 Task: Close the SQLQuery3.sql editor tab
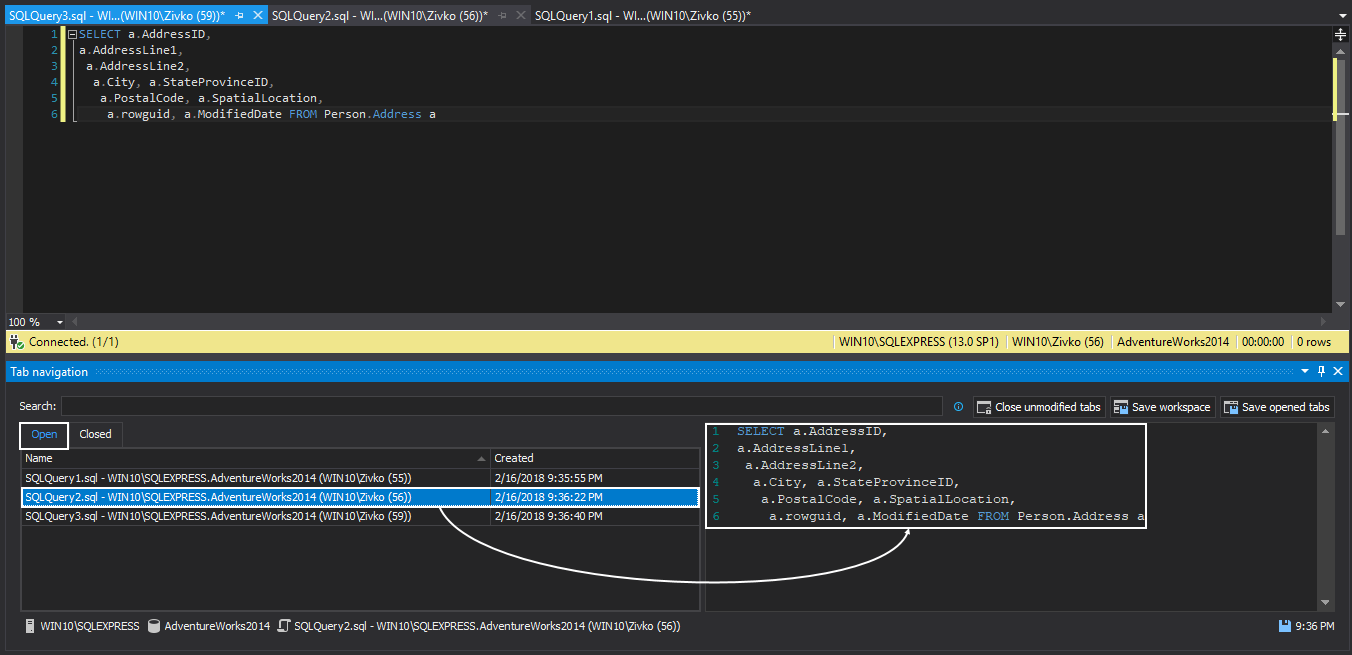point(258,16)
